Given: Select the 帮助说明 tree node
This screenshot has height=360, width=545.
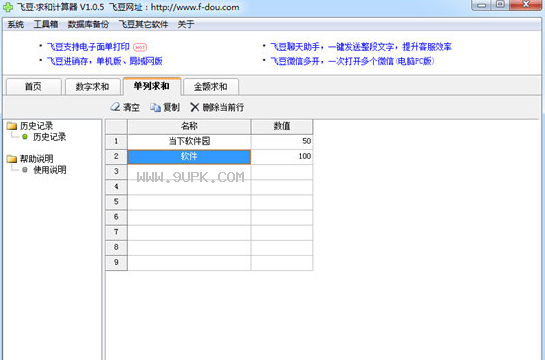Looking at the screenshot, I should 36,159.
